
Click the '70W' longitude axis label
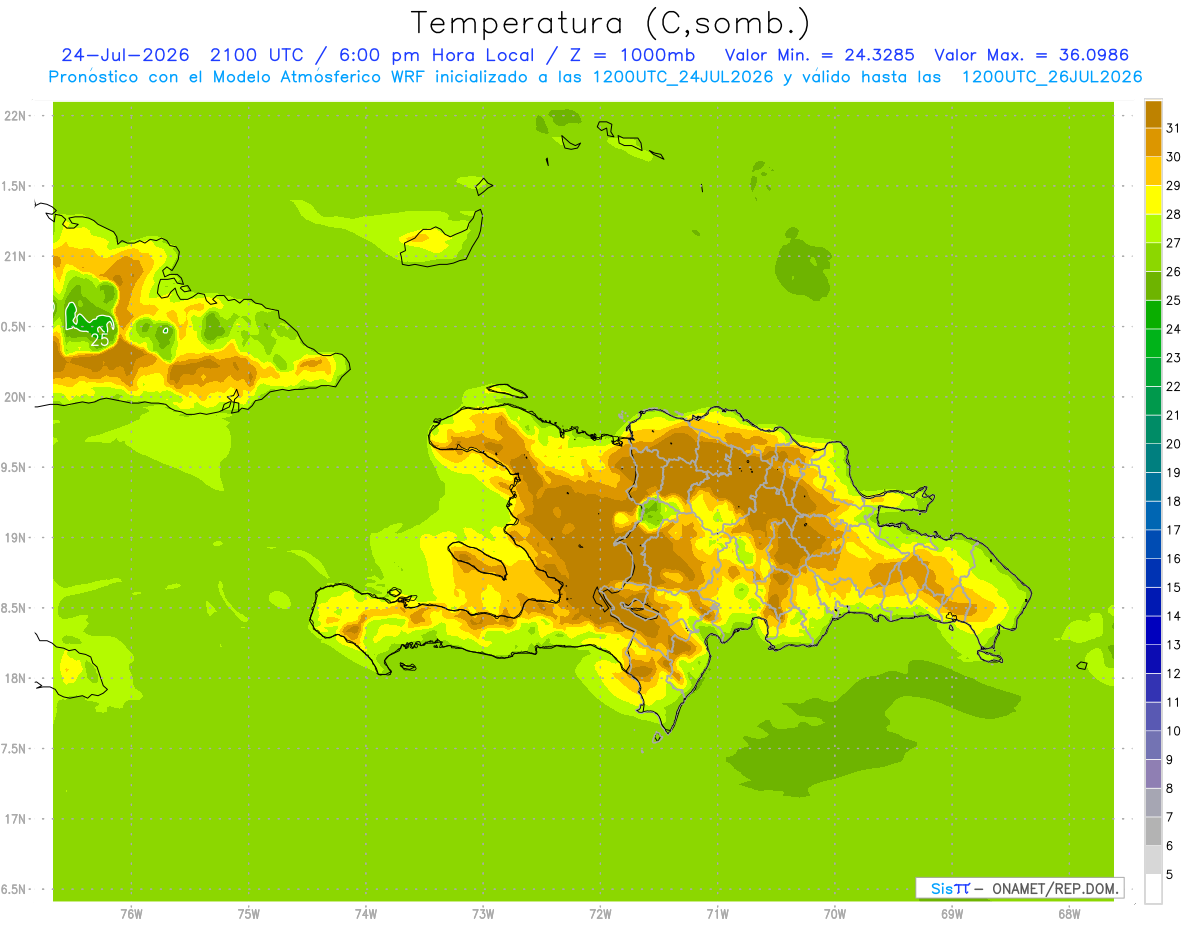click(x=835, y=913)
